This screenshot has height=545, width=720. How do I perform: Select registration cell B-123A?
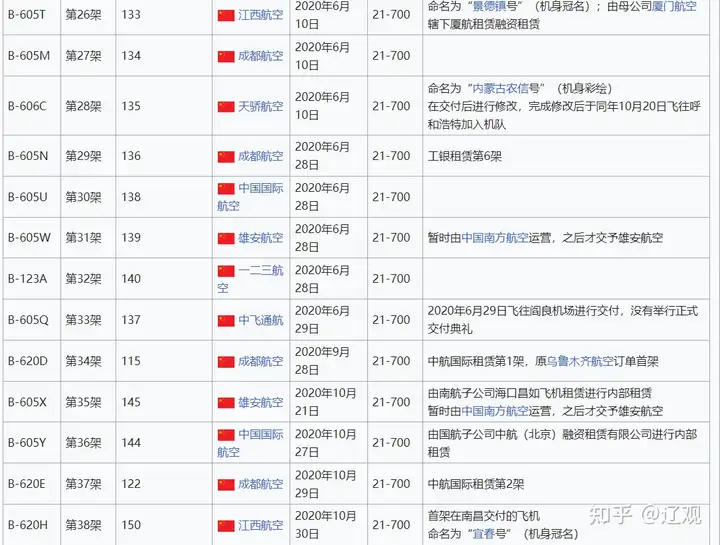(x=32, y=279)
